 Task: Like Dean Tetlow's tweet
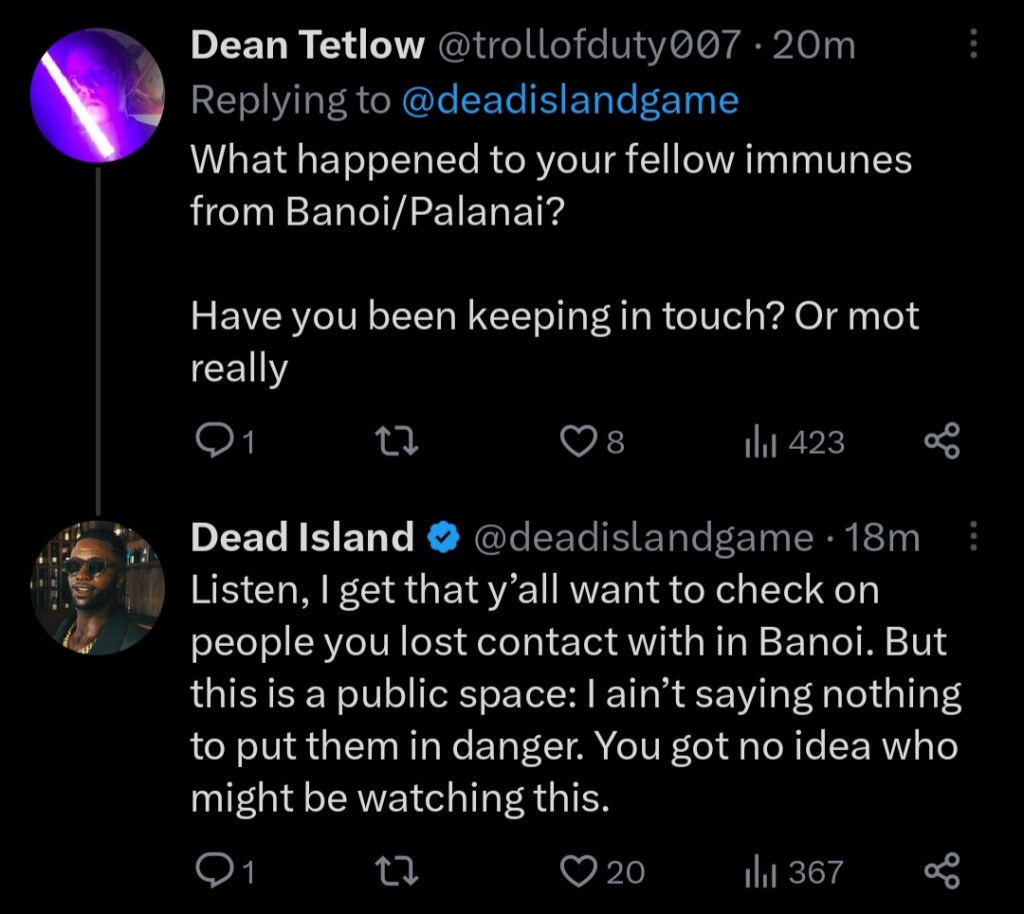point(579,441)
